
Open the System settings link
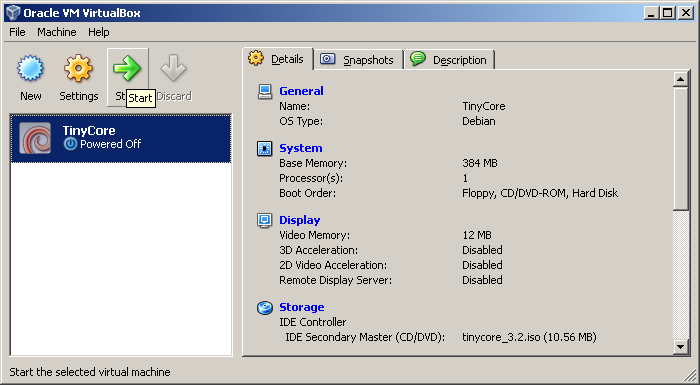click(x=301, y=148)
